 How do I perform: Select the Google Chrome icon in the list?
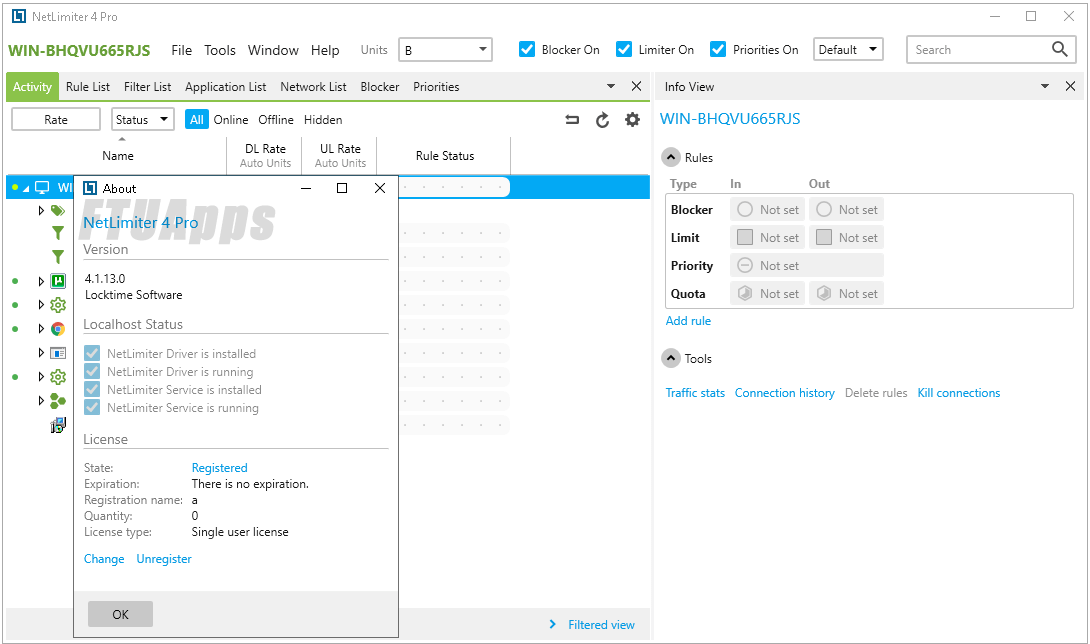[58, 329]
